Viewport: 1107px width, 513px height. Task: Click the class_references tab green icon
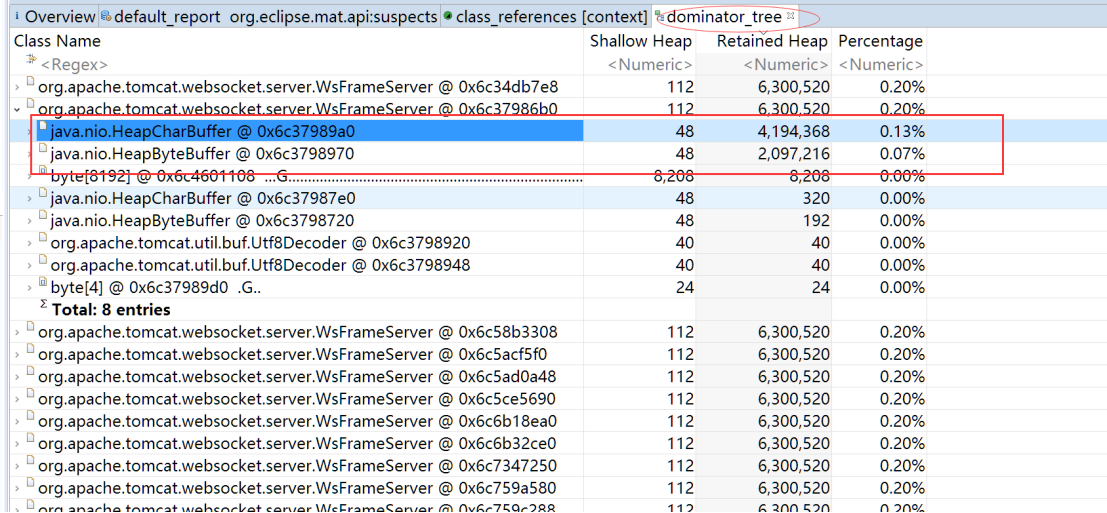click(447, 17)
